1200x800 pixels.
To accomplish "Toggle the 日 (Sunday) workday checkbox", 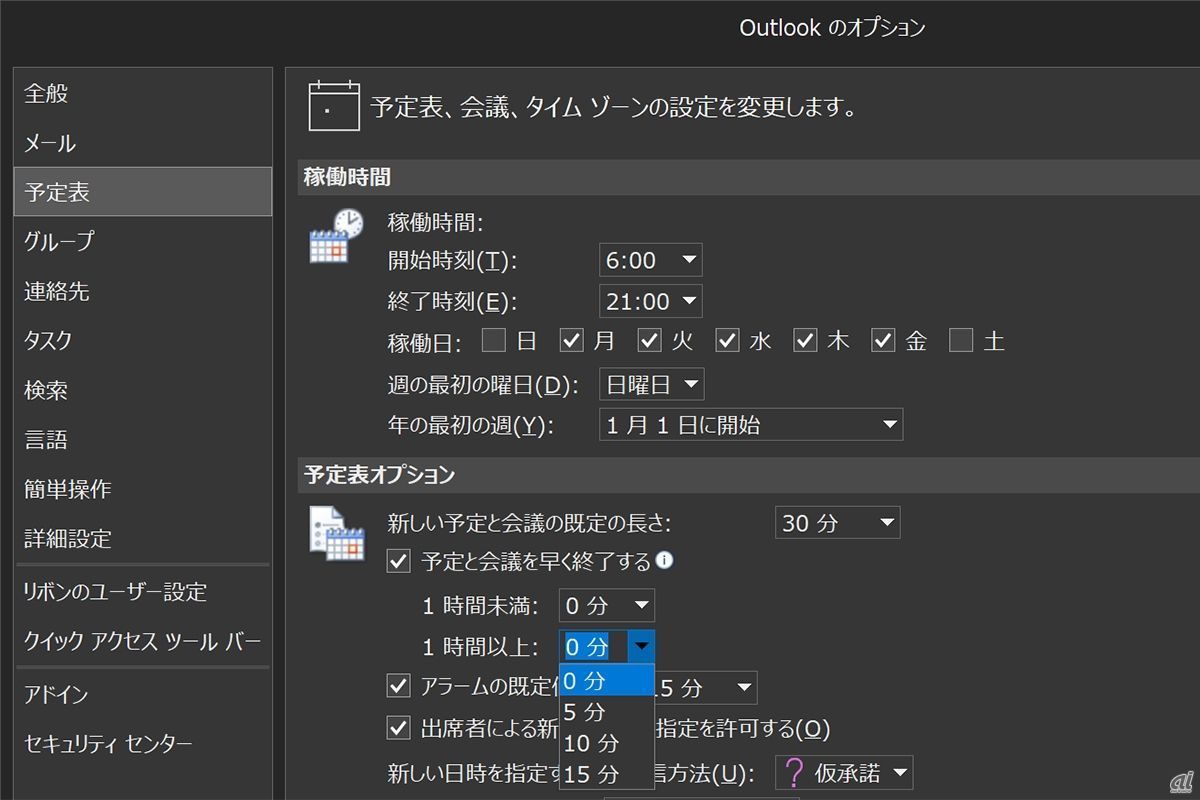I will 493,341.
